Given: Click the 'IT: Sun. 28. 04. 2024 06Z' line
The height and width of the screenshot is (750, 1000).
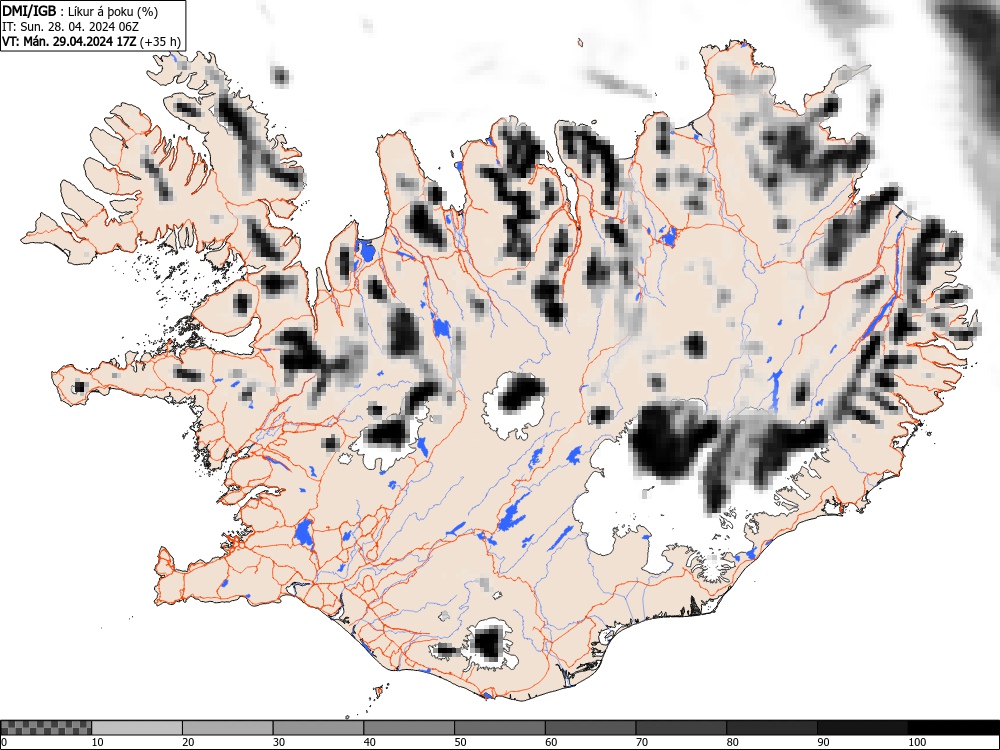Looking at the screenshot, I should click(70, 27).
